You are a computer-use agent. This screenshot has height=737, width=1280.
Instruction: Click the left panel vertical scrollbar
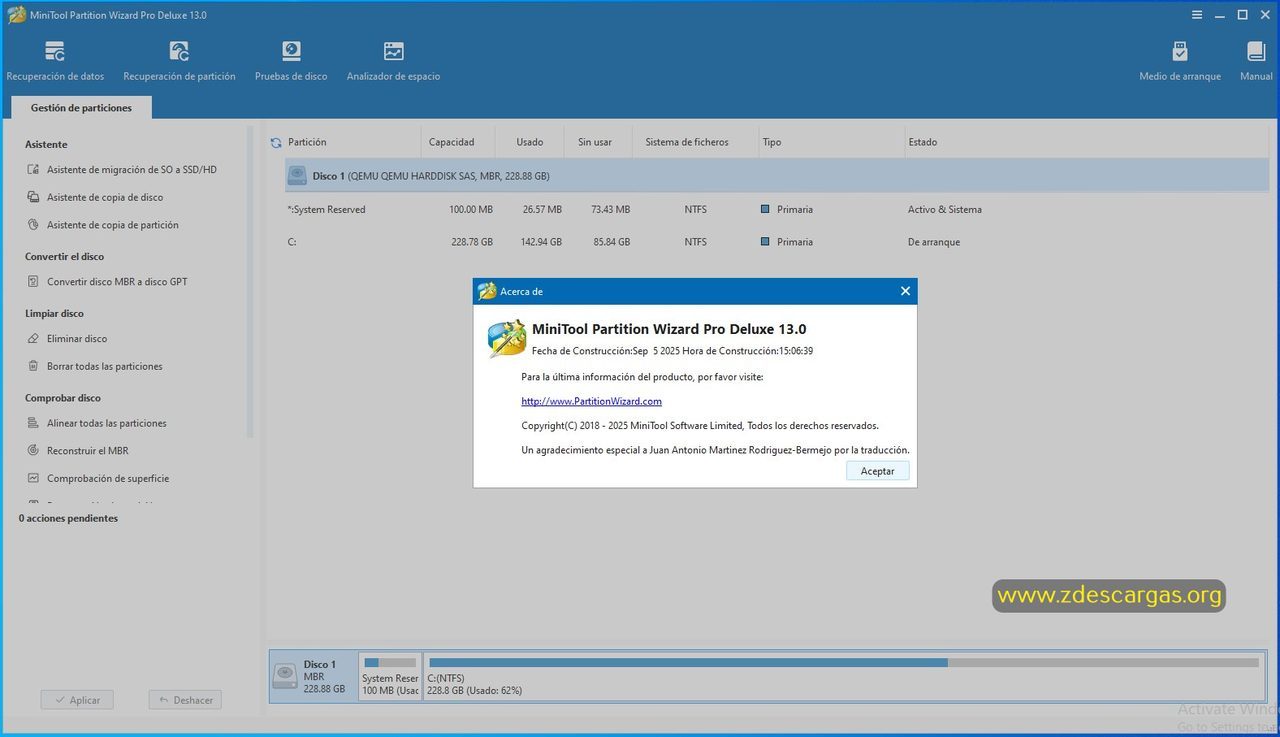tap(250, 280)
